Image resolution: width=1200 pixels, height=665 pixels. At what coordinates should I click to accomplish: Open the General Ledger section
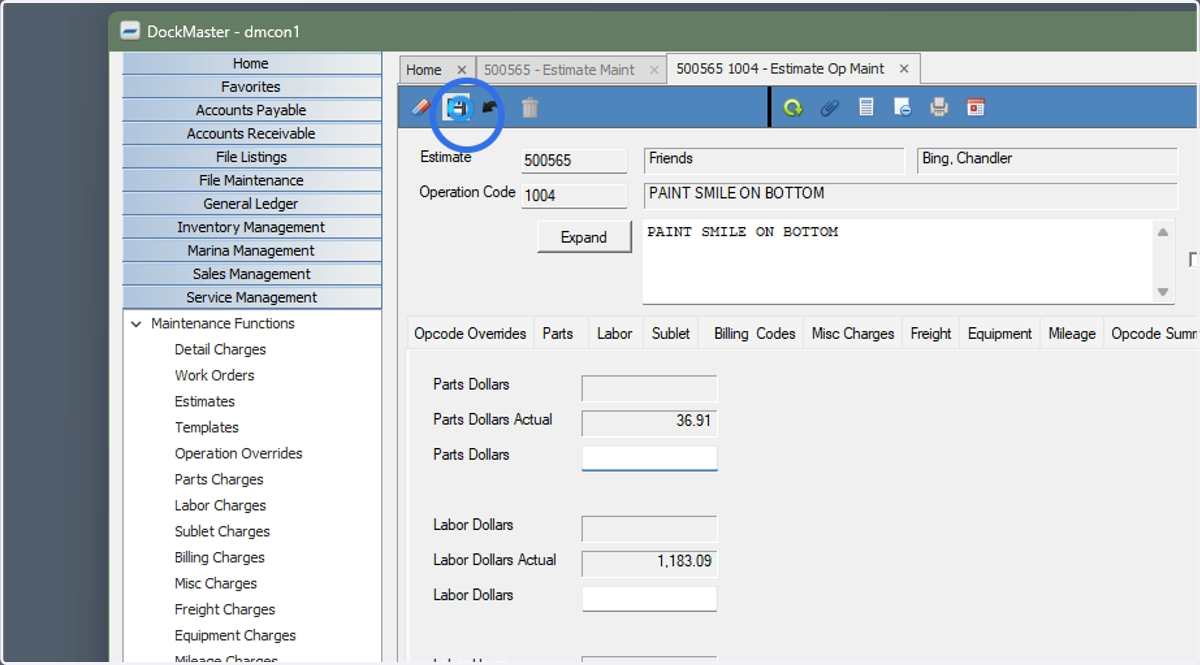[x=251, y=204]
